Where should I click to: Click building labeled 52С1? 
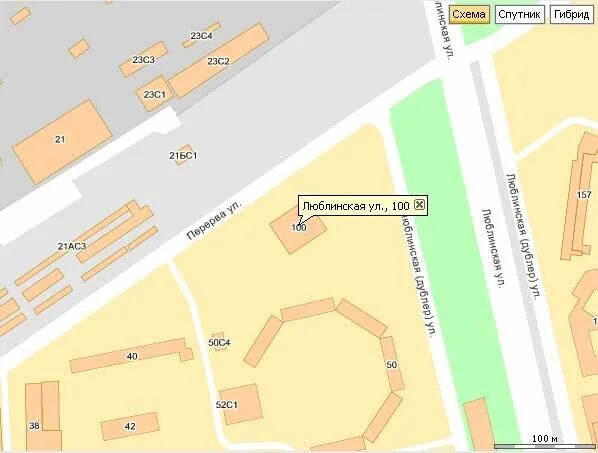[x=241, y=404]
